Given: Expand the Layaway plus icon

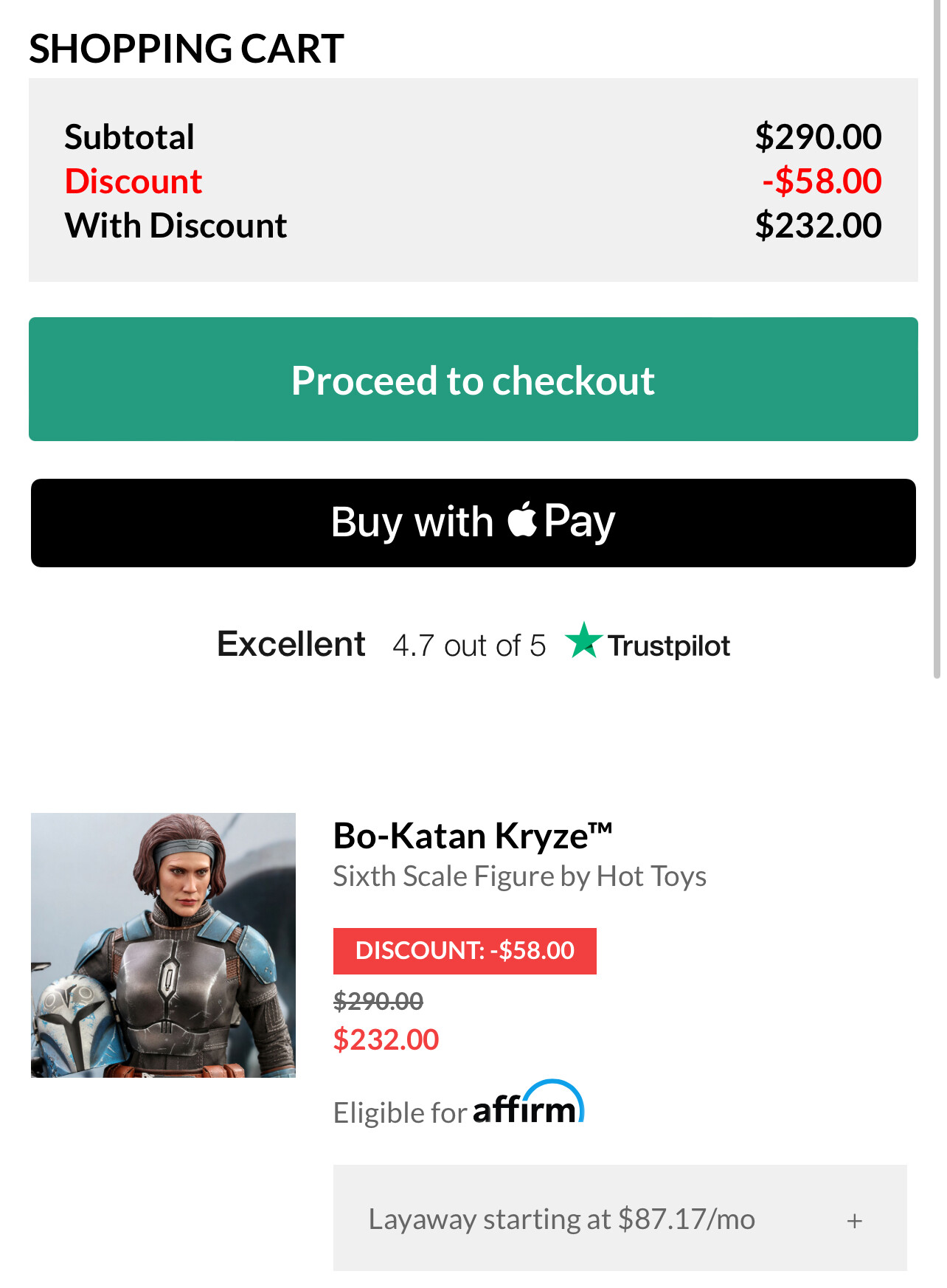Looking at the screenshot, I should pos(854,1221).
